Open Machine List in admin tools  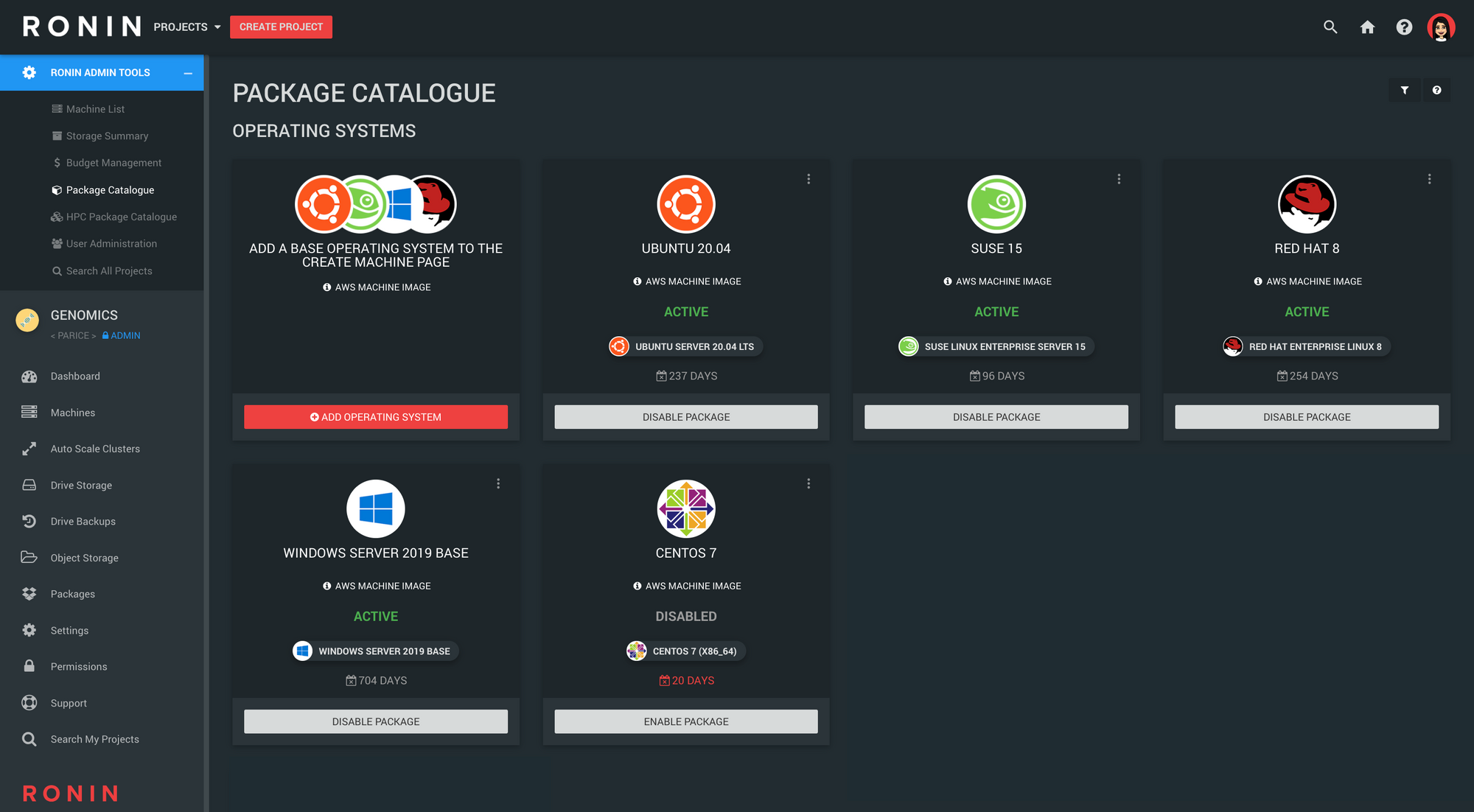pos(95,109)
